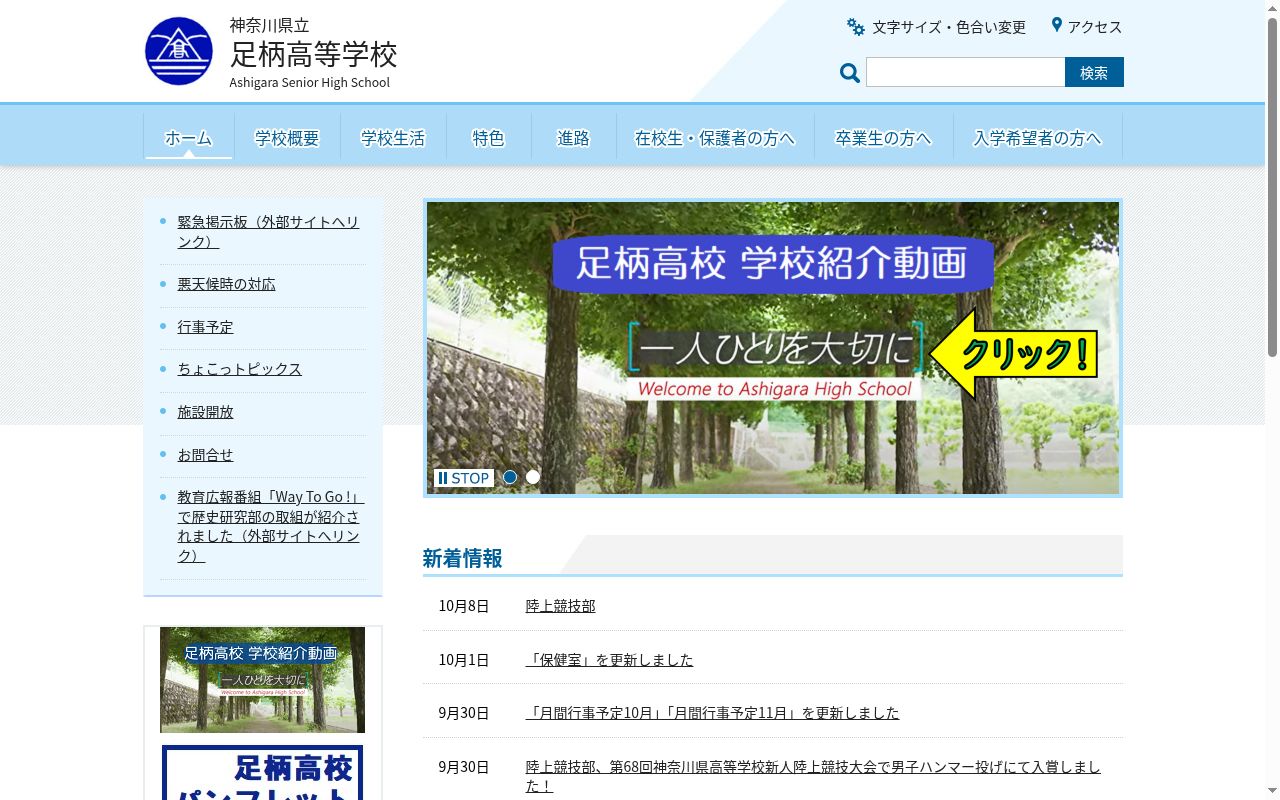The image size is (1280, 800).
Task: Open 卒業生の方へ menu
Action: tap(883, 138)
